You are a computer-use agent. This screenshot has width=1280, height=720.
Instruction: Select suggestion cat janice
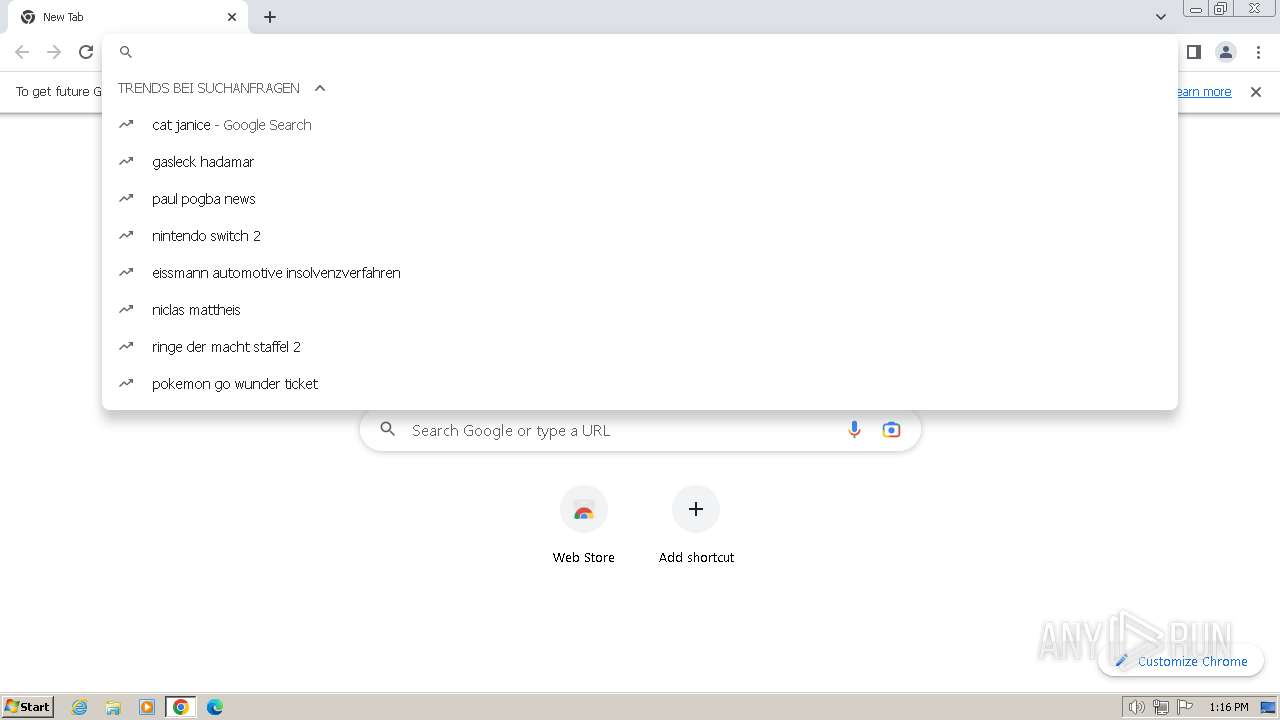[640, 125]
